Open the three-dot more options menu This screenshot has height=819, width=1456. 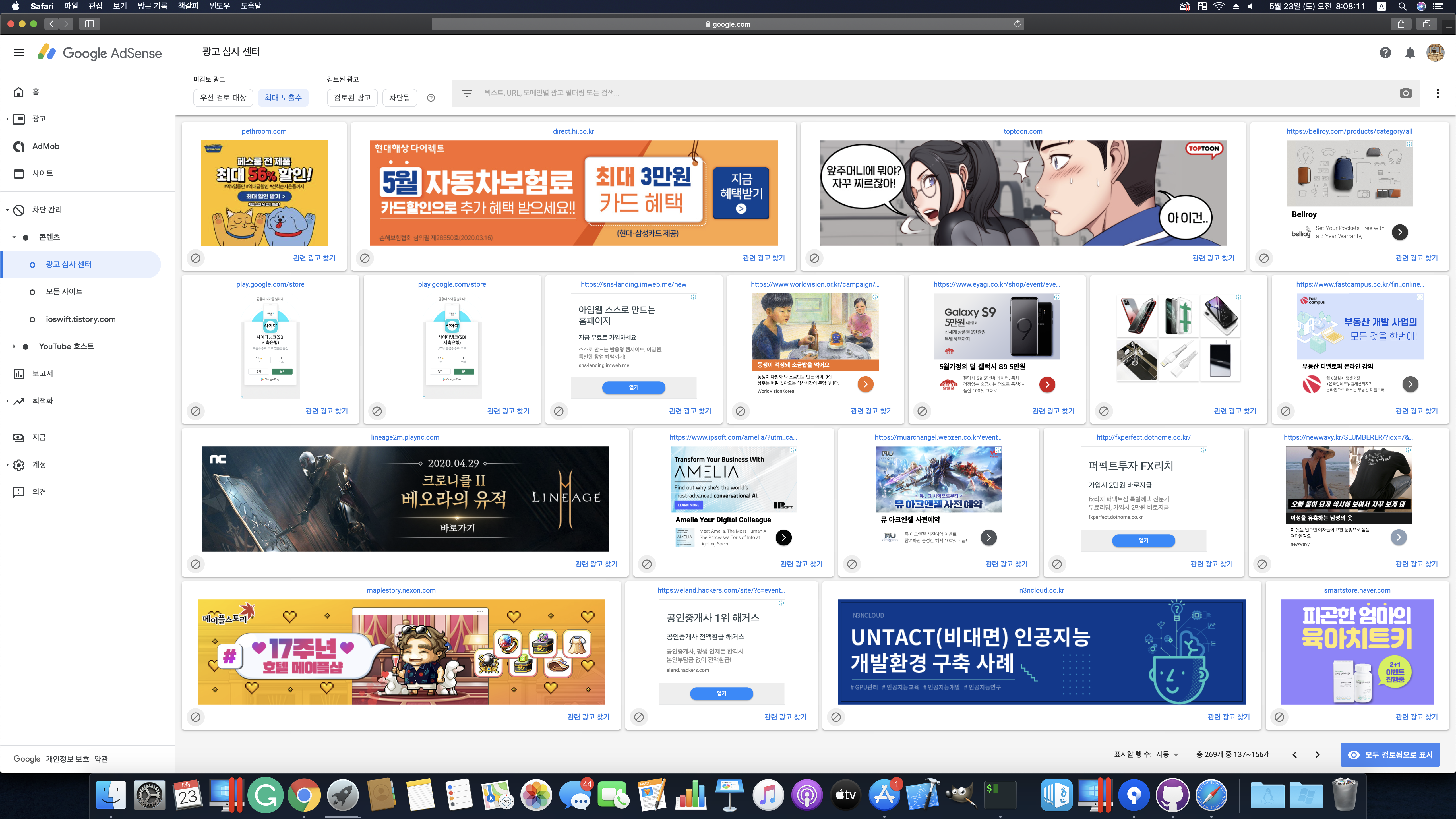point(1437,93)
